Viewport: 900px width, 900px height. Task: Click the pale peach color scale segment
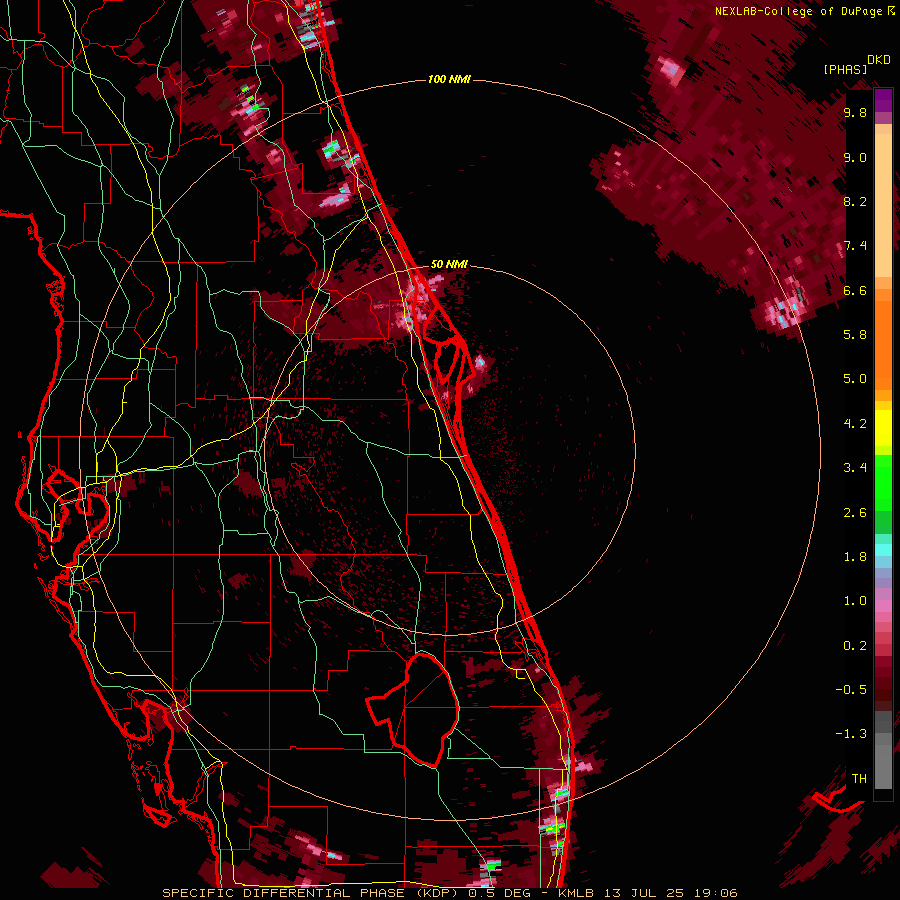coord(883,205)
